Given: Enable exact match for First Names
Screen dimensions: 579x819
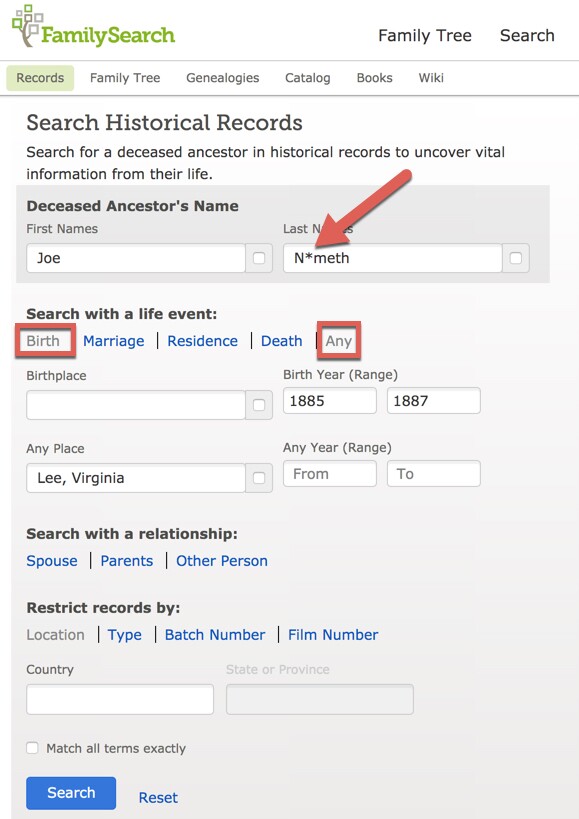Looking at the screenshot, I should point(259,257).
